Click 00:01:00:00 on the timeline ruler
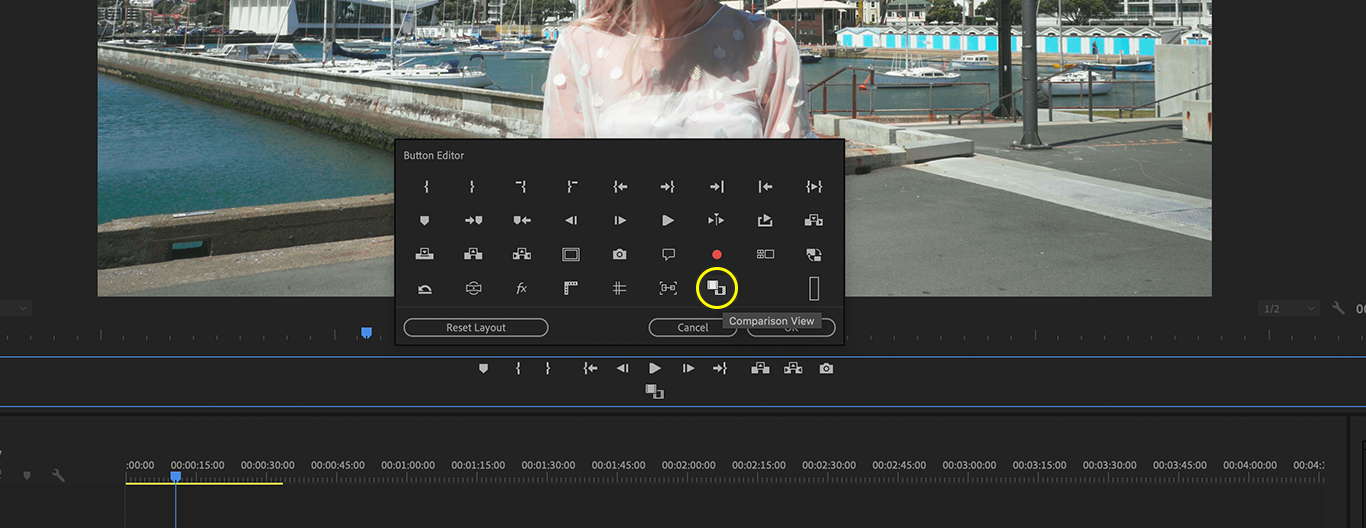Image resolution: width=1366 pixels, height=528 pixels. click(408, 465)
